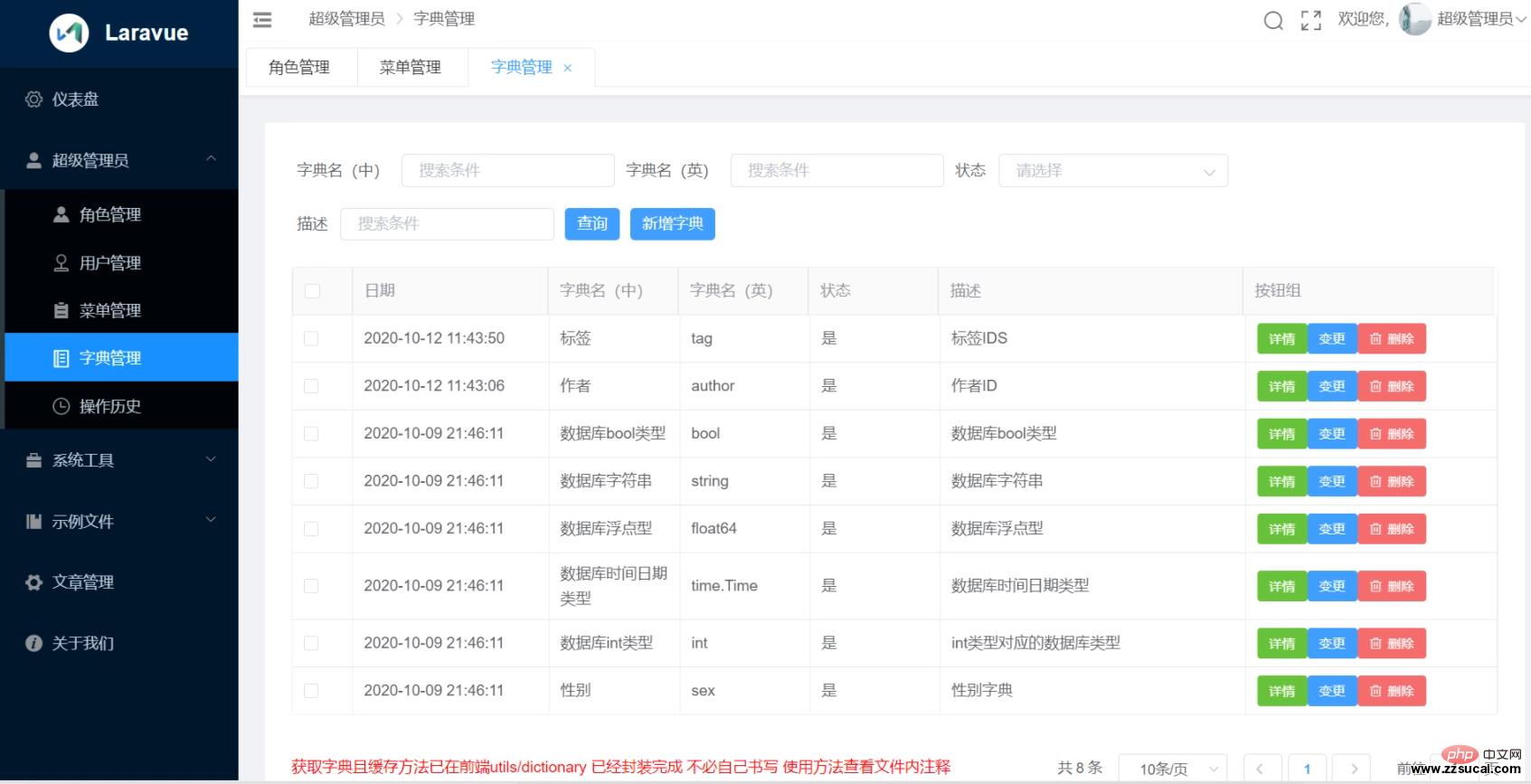Click 变更 for the author row
Image resolution: width=1531 pixels, height=784 pixels.
(x=1332, y=386)
